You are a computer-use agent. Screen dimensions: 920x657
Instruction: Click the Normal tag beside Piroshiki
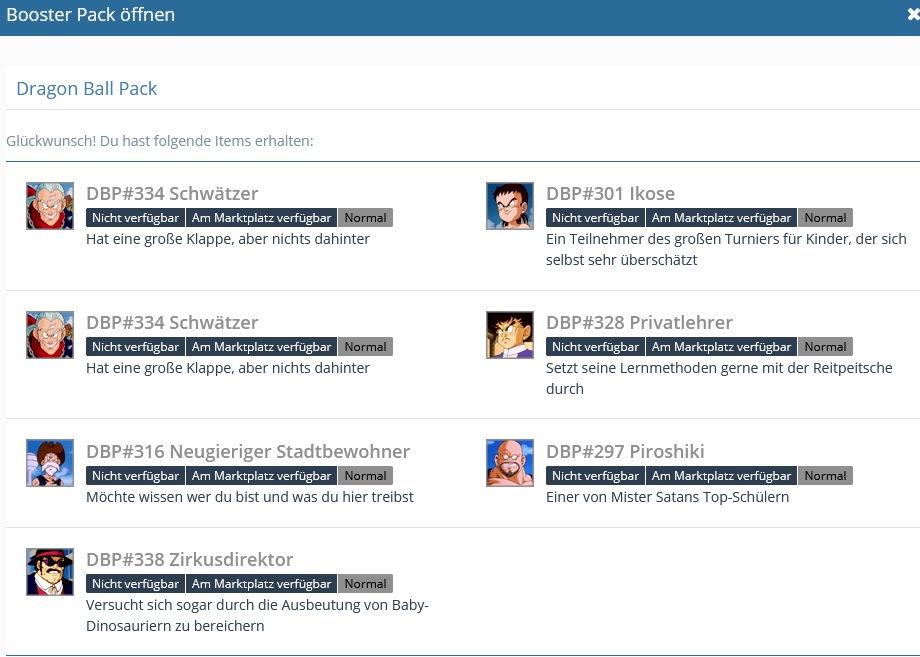(825, 476)
